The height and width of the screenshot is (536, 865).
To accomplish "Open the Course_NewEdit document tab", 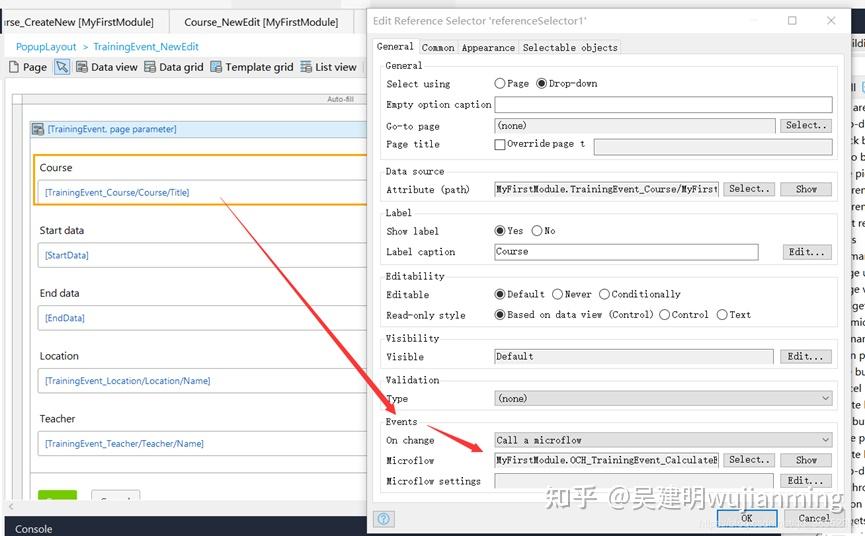I will point(261,22).
